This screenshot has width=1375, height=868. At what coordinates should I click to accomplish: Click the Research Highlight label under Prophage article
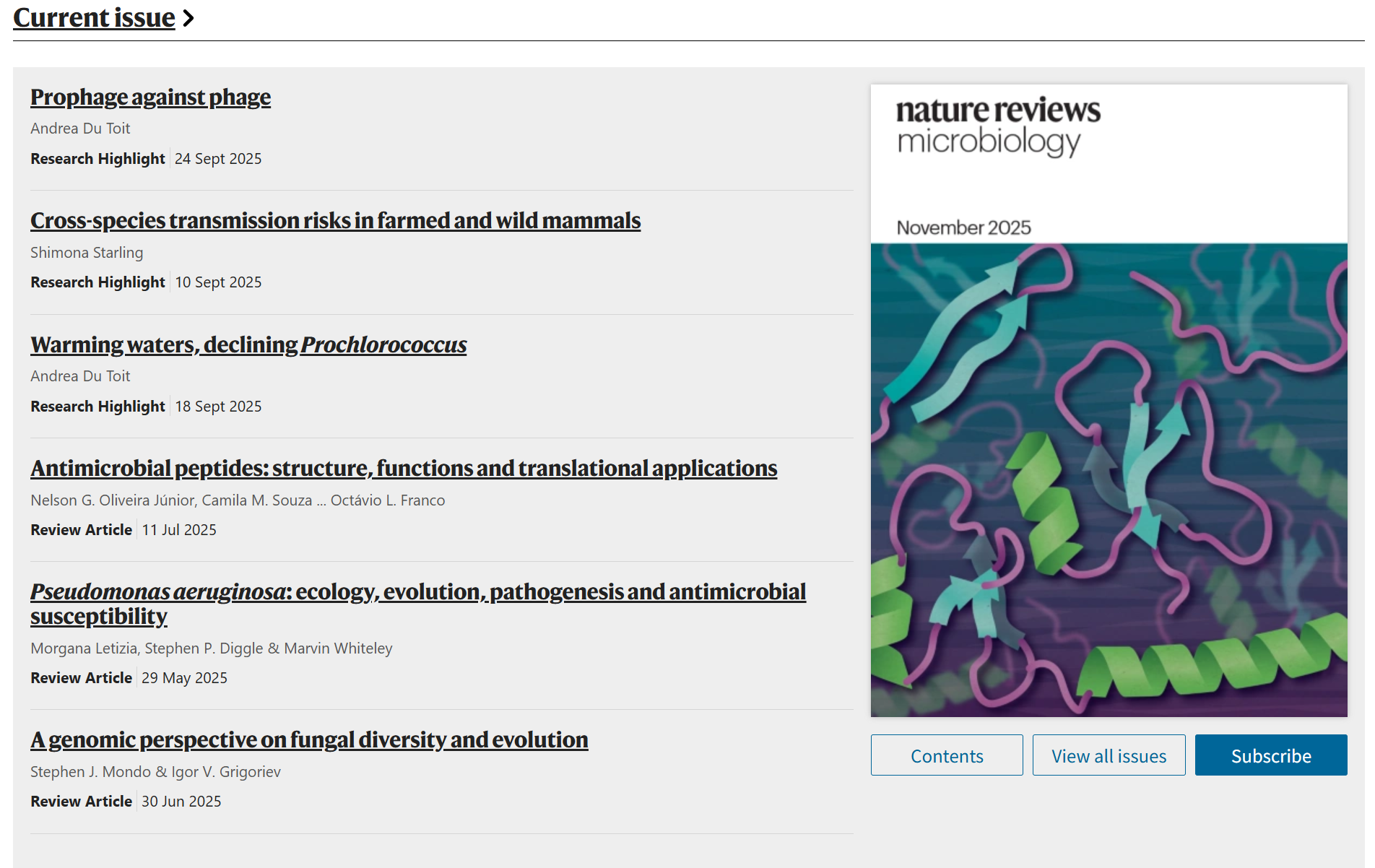coord(97,159)
